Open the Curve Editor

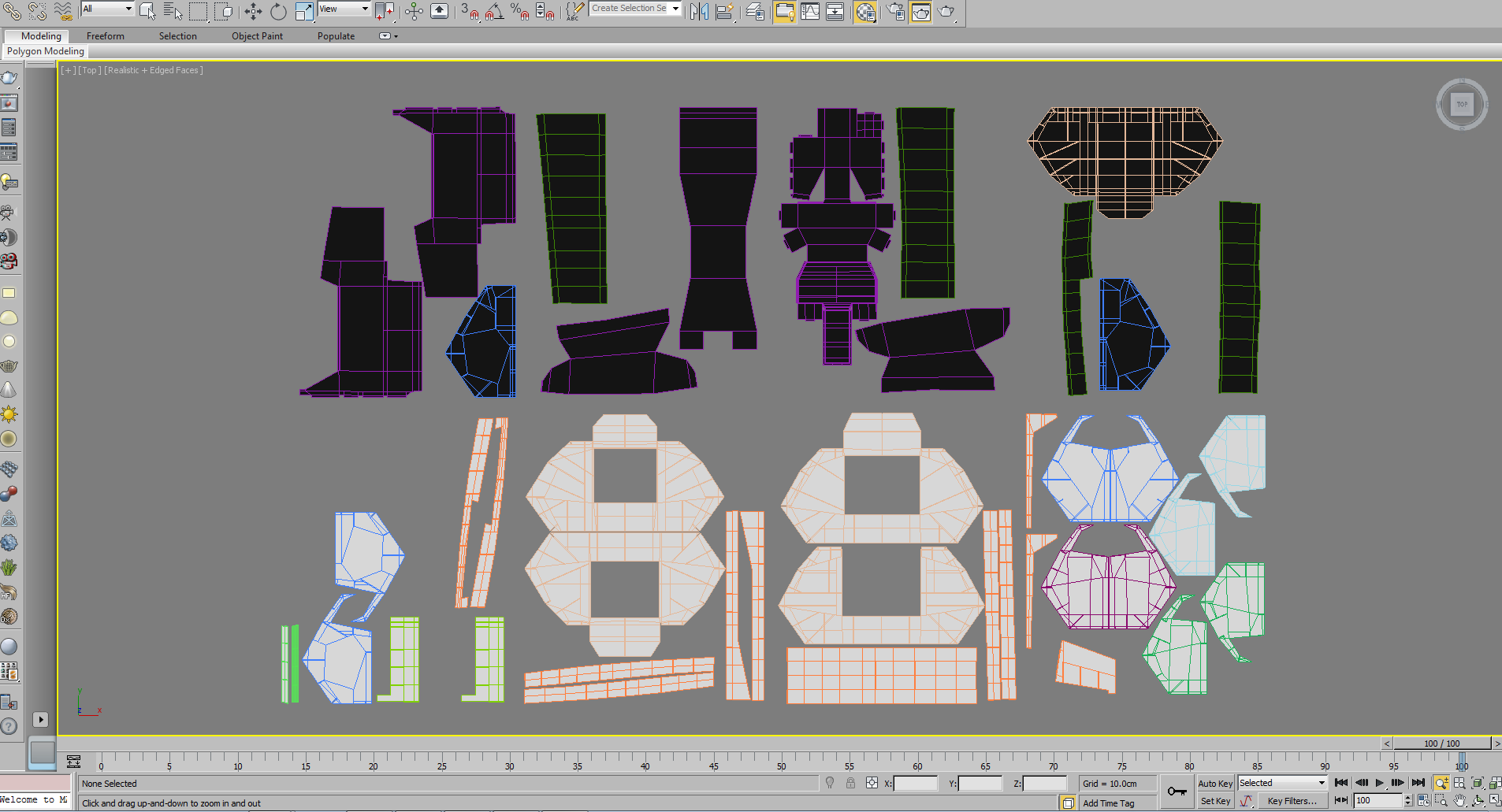(810, 11)
